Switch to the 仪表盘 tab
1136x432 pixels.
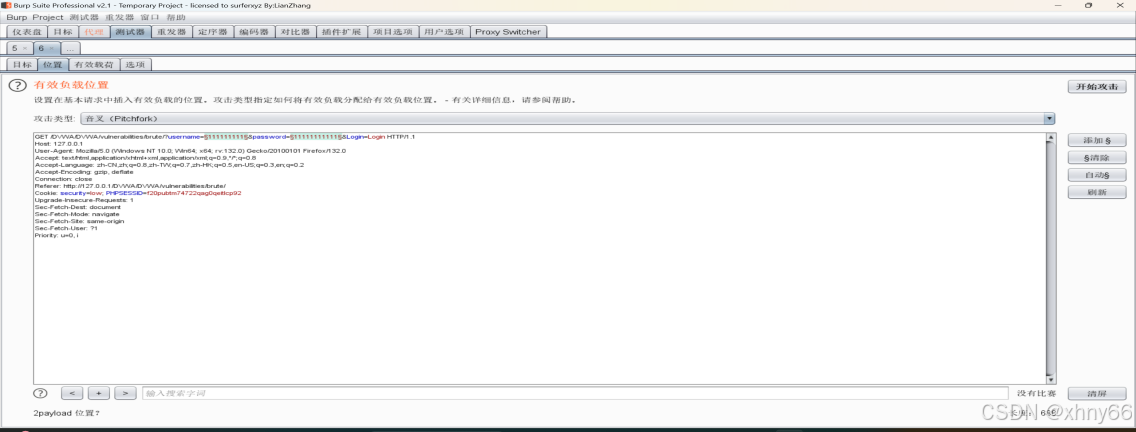[27, 32]
